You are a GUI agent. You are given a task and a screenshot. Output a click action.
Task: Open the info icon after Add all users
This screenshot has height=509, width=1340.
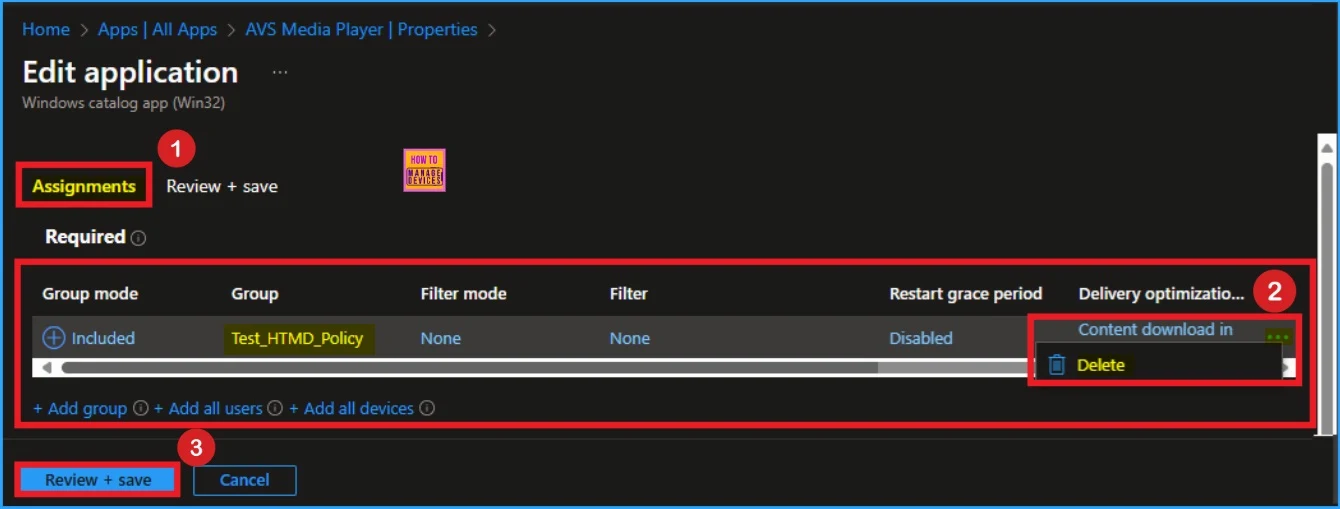point(275,408)
